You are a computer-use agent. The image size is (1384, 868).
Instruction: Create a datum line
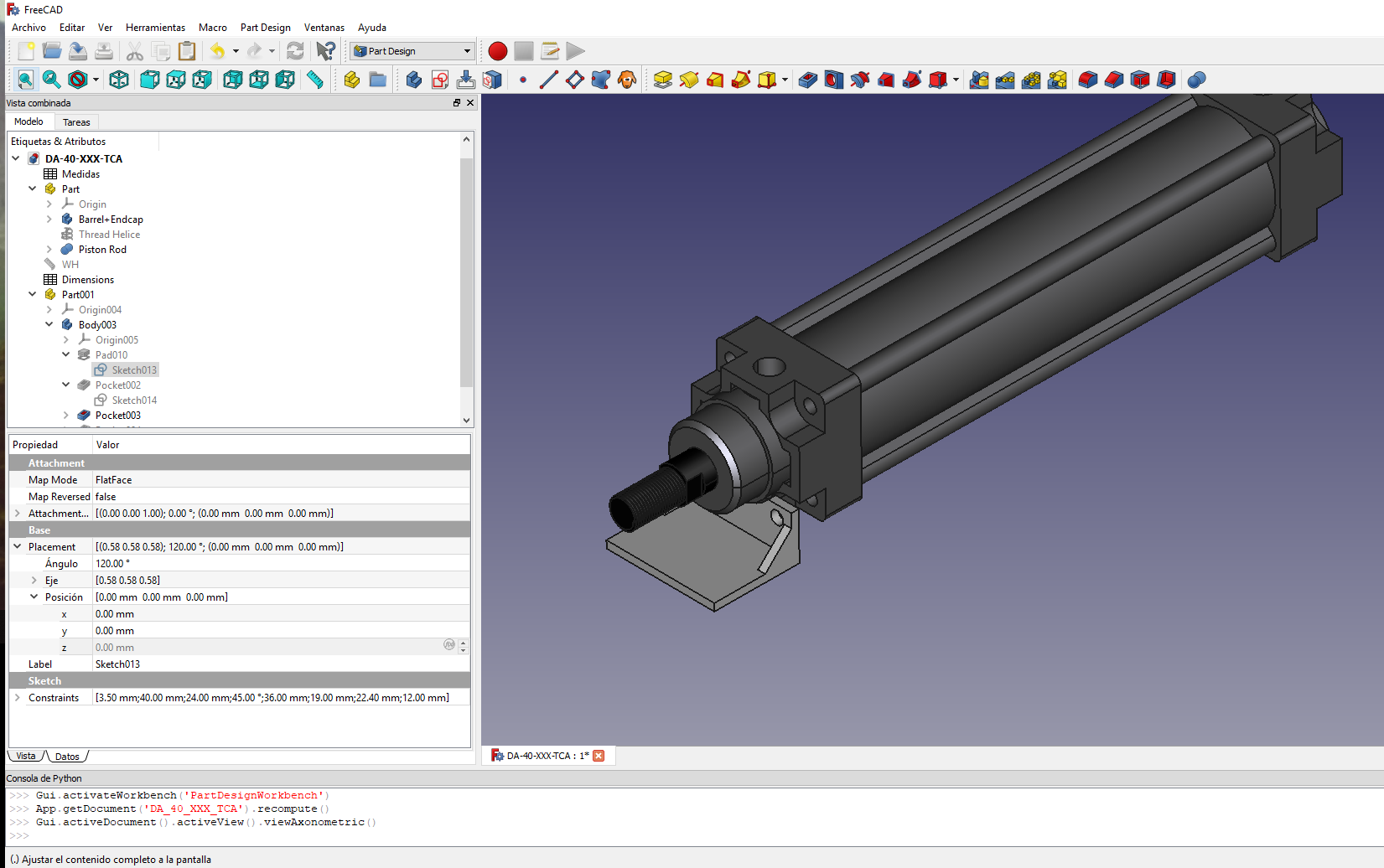tap(549, 80)
